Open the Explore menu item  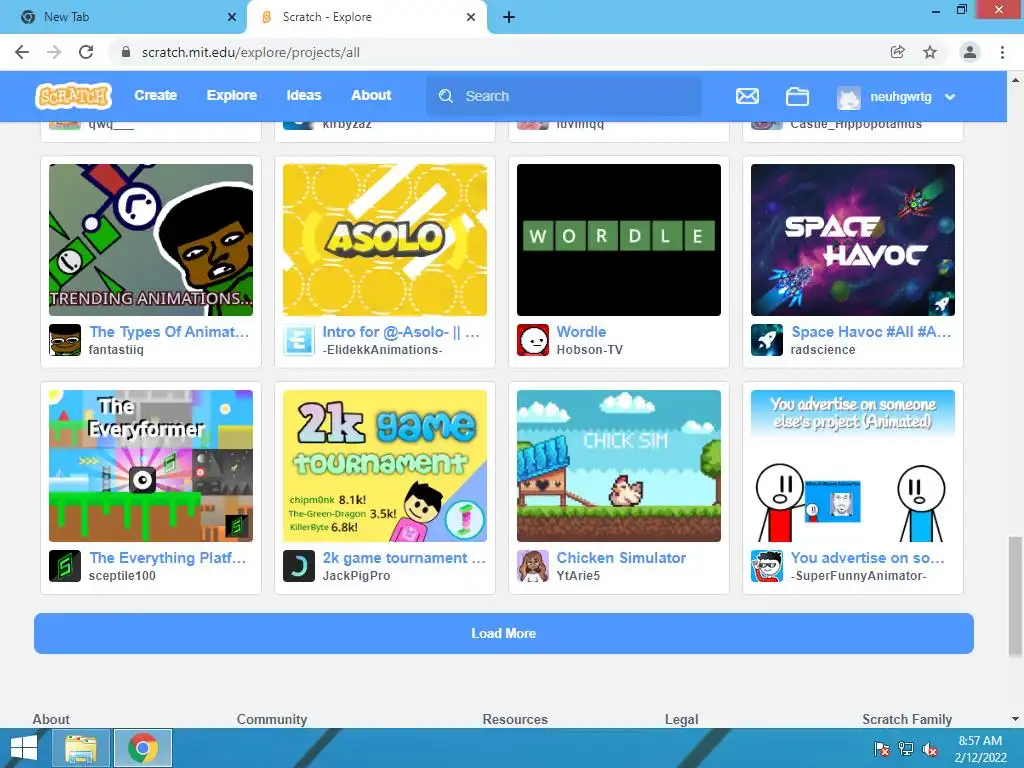(232, 95)
